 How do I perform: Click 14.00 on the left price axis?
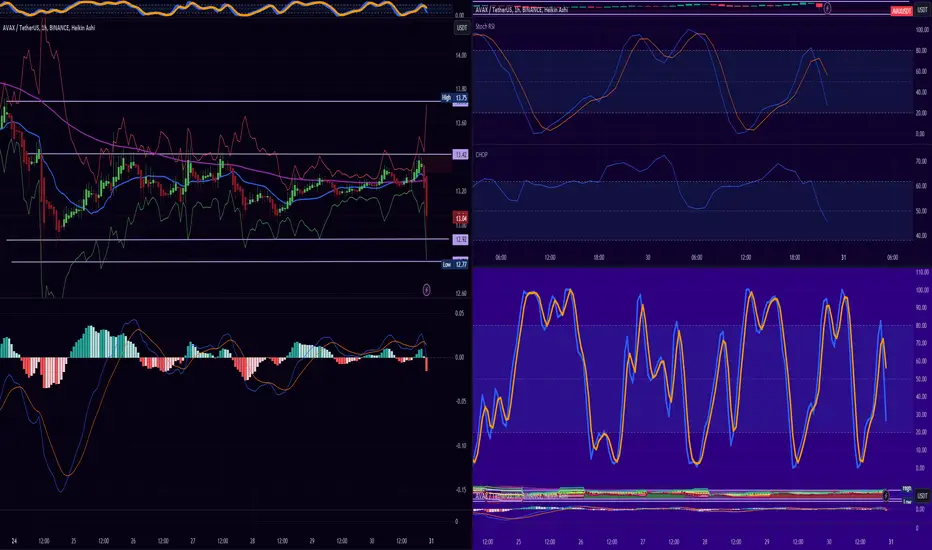[x=461, y=55]
